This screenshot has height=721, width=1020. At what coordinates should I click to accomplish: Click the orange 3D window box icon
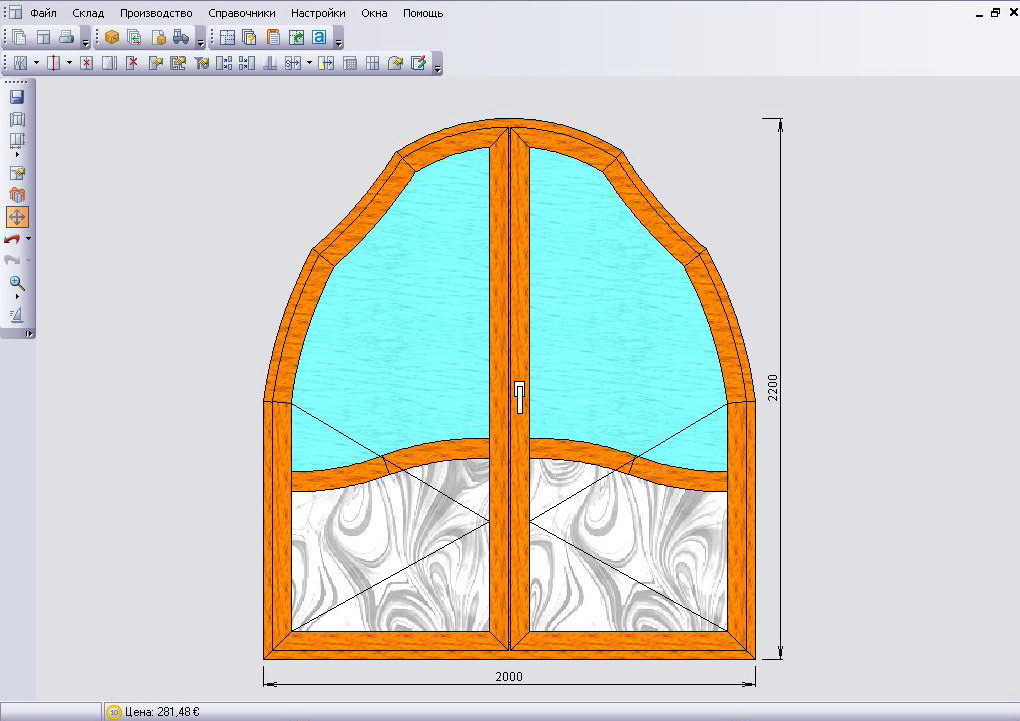[x=17, y=195]
